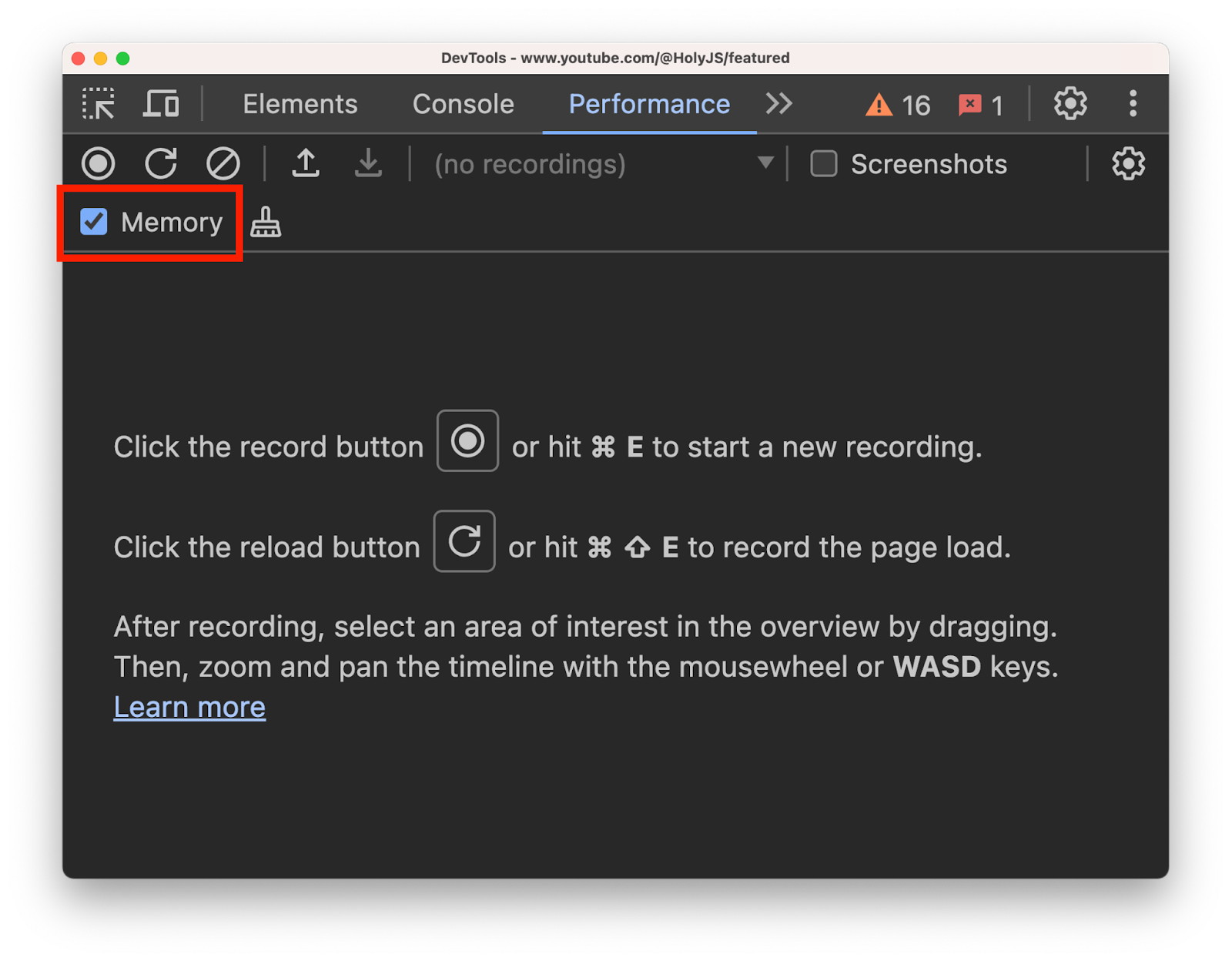Uncheck the Memory checkbox
Screen dimensions: 1232x961
coord(94,223)
